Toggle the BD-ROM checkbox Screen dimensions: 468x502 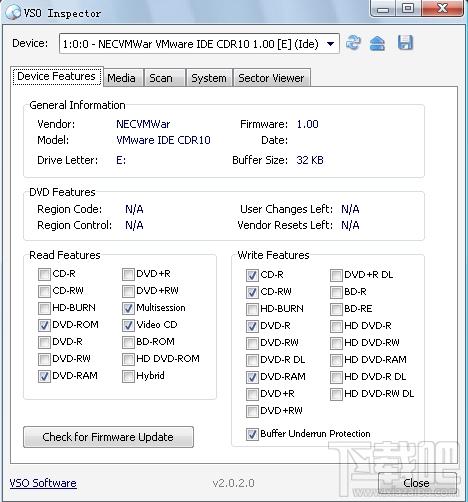coord(128,342)
